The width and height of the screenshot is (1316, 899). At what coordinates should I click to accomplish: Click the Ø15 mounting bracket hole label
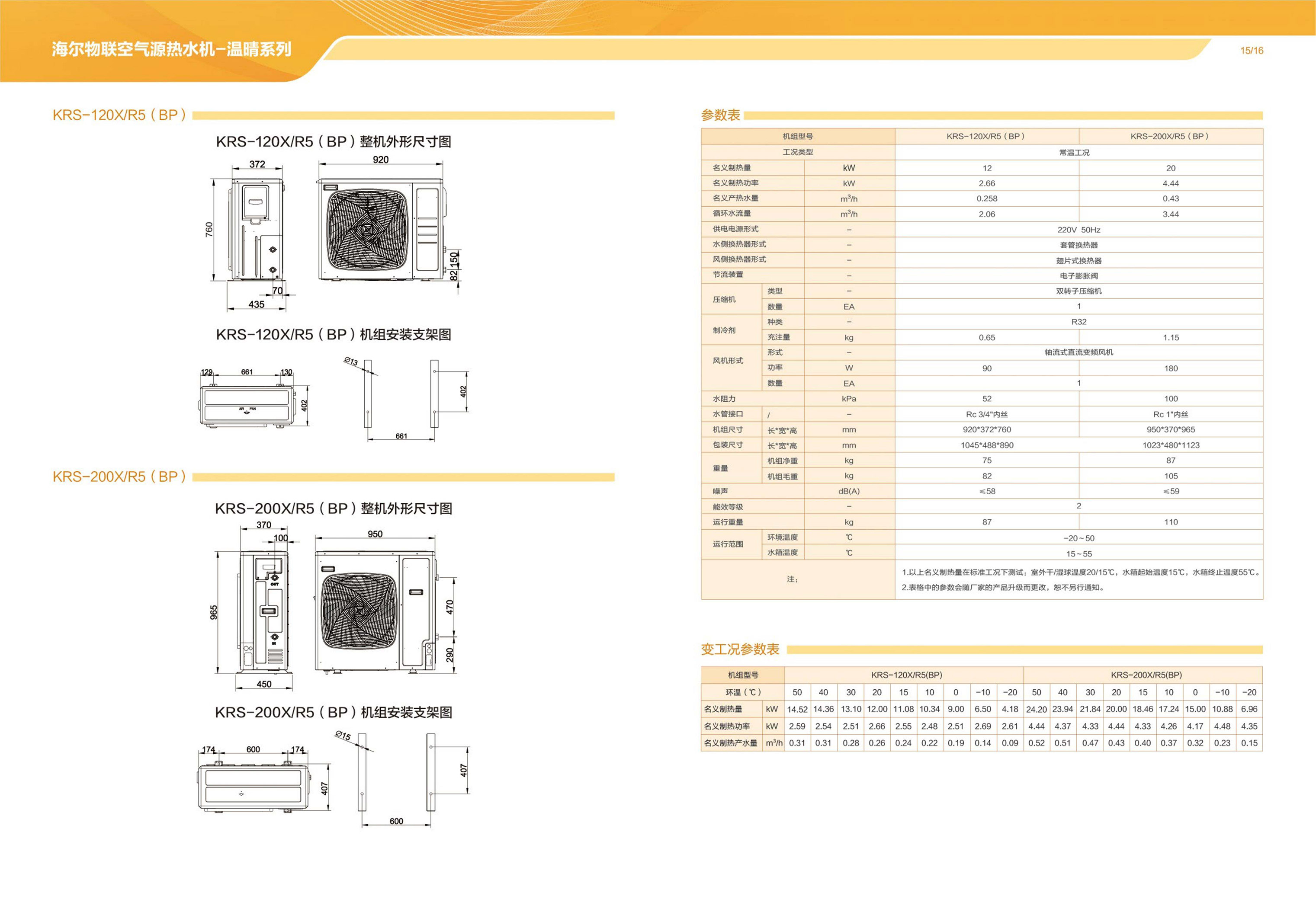pyautogui.click(x=343, y=736)
